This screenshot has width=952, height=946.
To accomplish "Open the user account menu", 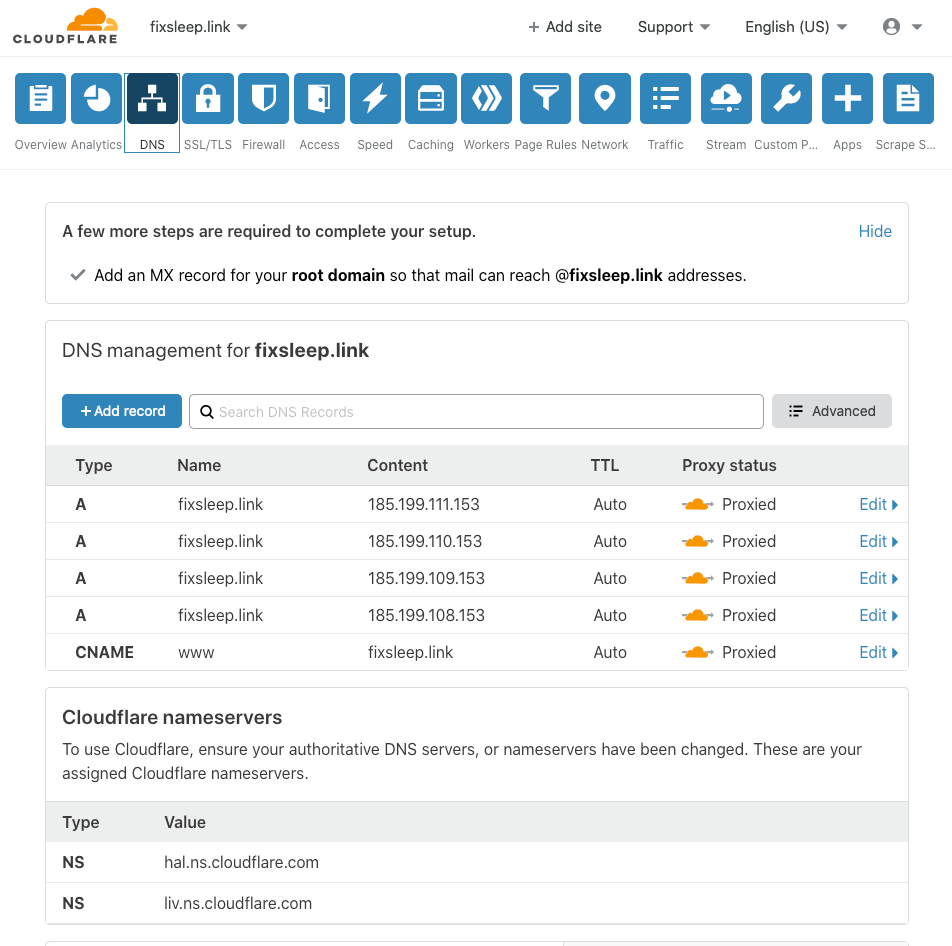I will (x=903, y=27).
